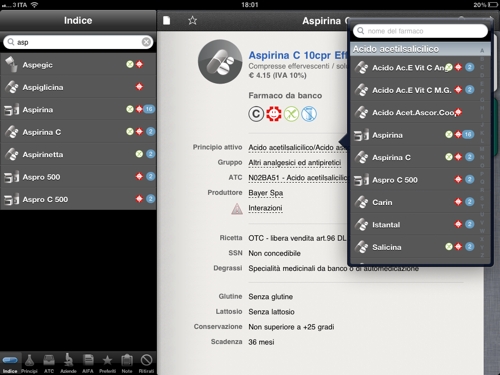Open the N02BA51 ATC link
Viewport: 500px width, 375px height.
(297, 178)
